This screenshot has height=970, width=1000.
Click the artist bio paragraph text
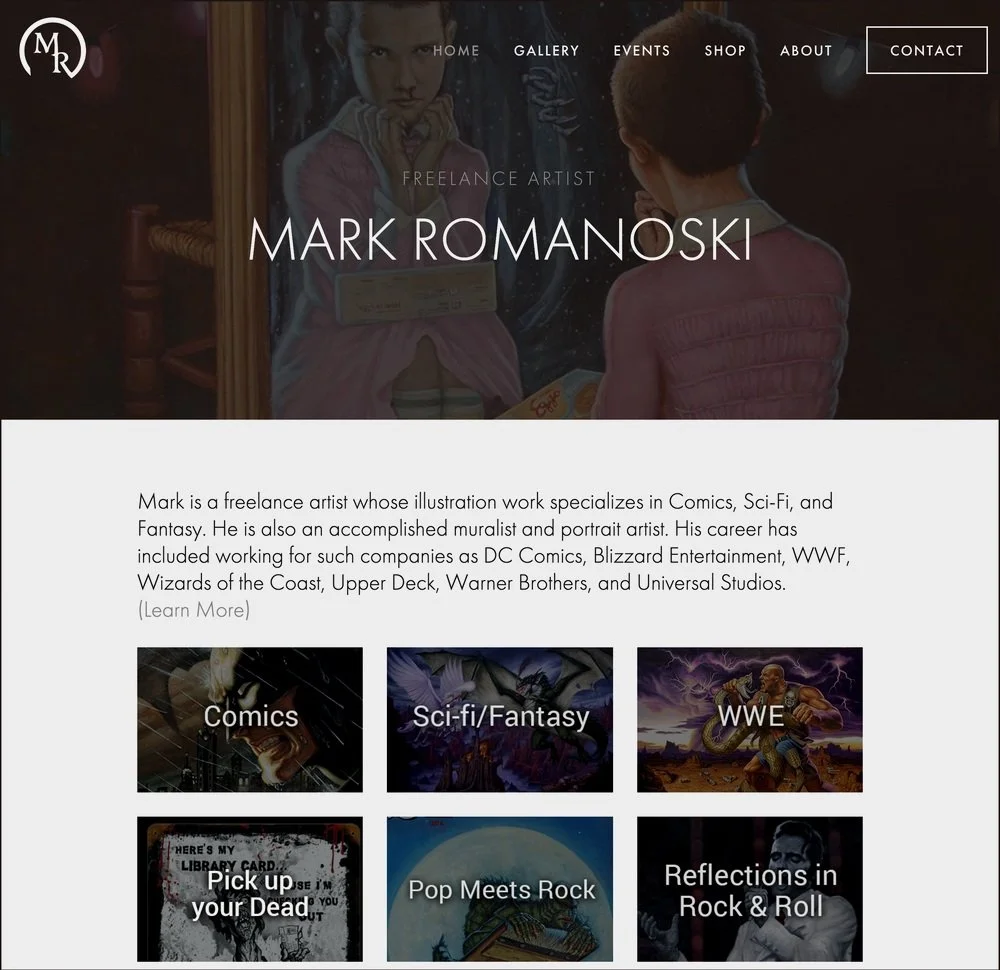click(x=494, y=542)
